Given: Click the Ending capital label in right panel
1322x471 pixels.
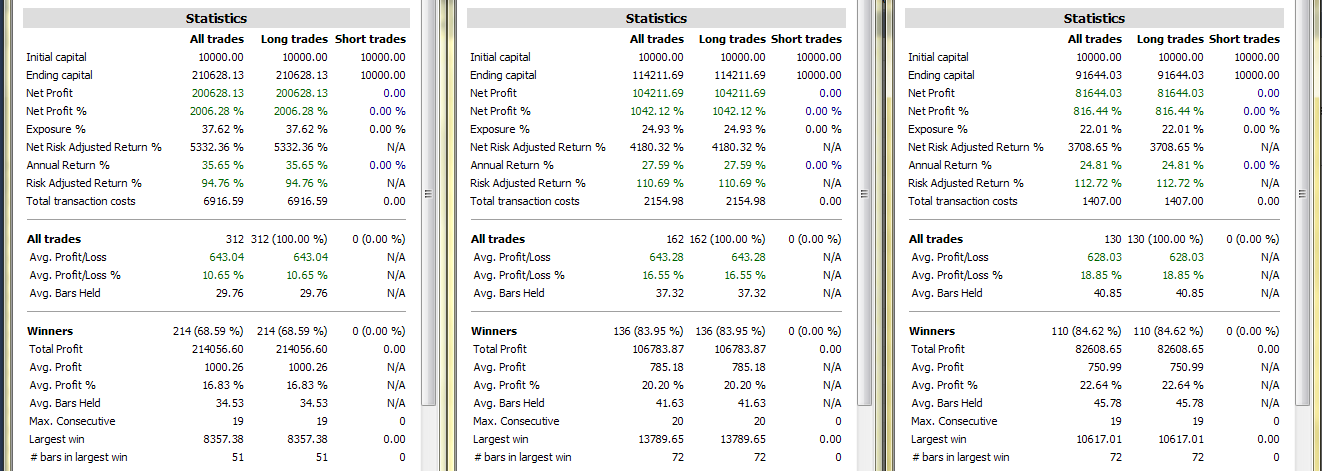Looking at the screenshot, I should point(941,75).
